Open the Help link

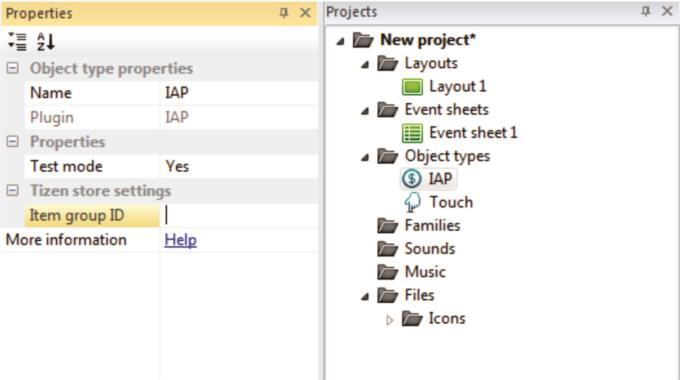(x=180, y=240)
